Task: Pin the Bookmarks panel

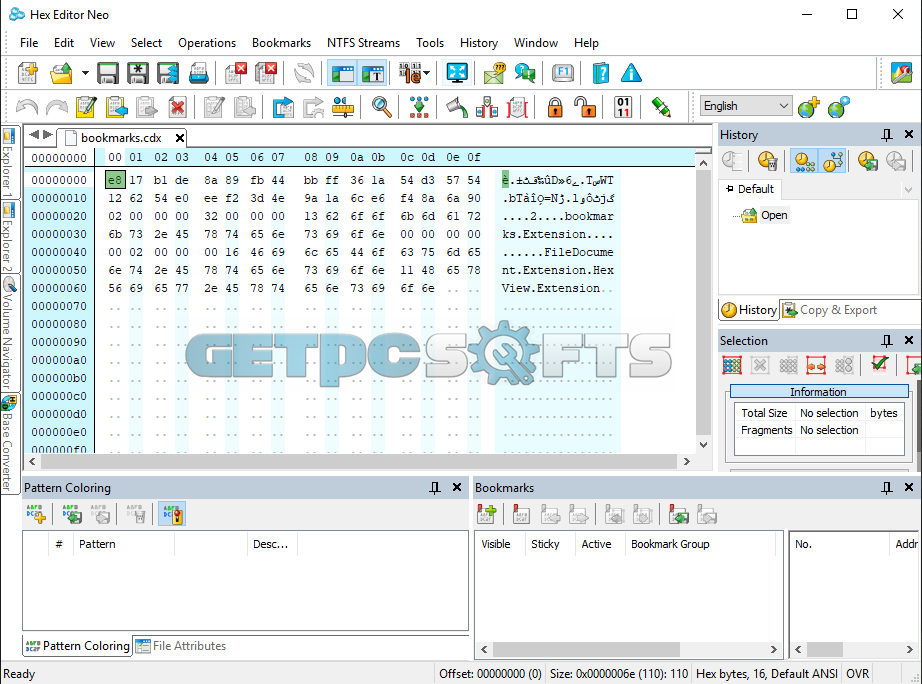Action: [887, 488]
